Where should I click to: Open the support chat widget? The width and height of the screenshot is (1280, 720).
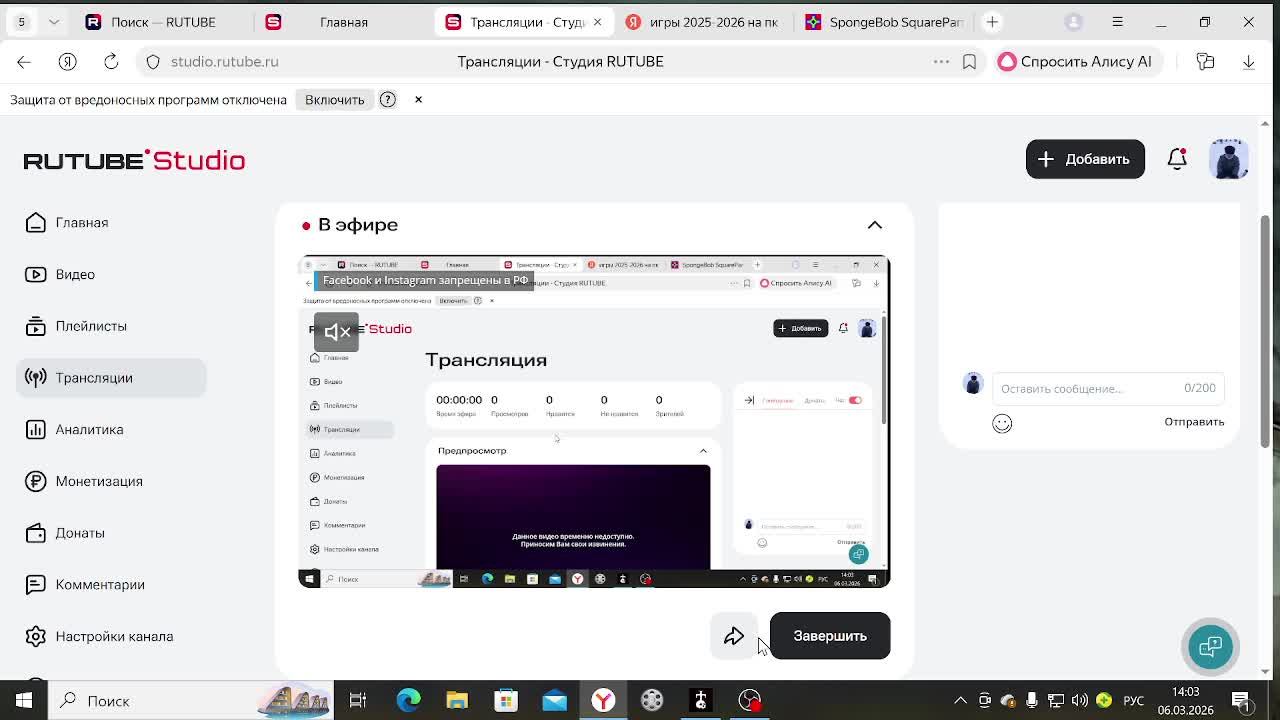pos(1211,647)
